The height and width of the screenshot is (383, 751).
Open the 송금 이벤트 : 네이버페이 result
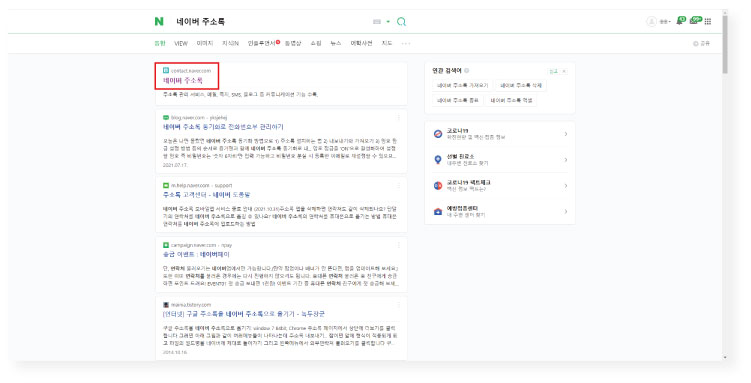pyautogui.click(x=196, y=254)
